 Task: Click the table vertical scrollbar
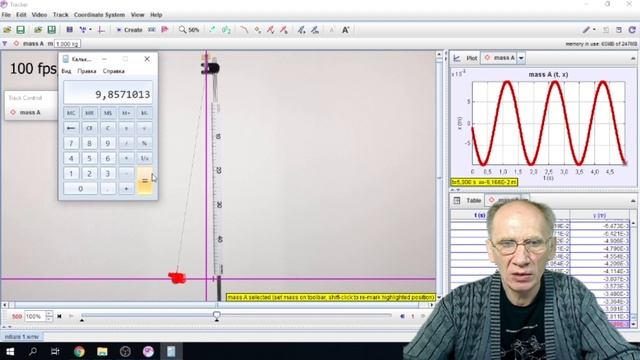(x=633, y=273)
